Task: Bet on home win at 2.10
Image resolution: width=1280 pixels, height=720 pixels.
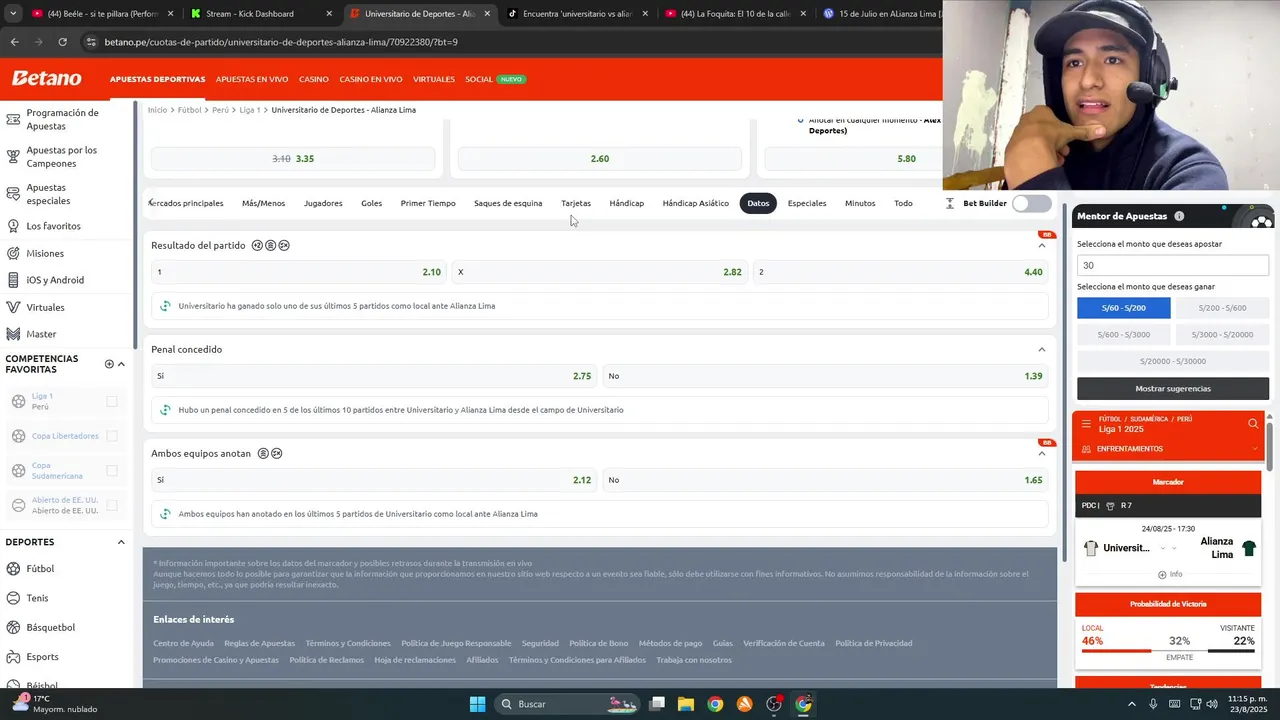Action: (299, 272)
